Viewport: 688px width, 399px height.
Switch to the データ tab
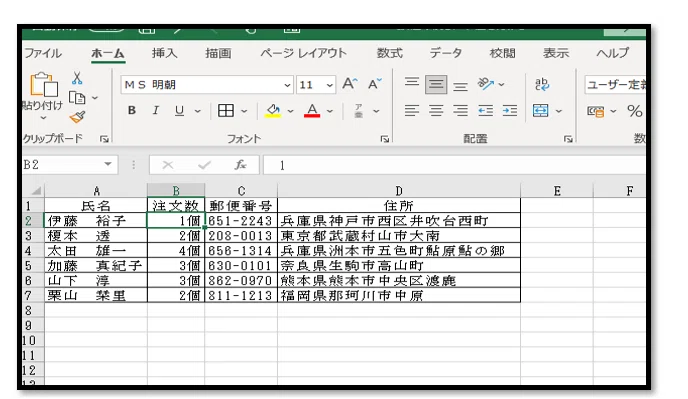(x=445, y=53)
